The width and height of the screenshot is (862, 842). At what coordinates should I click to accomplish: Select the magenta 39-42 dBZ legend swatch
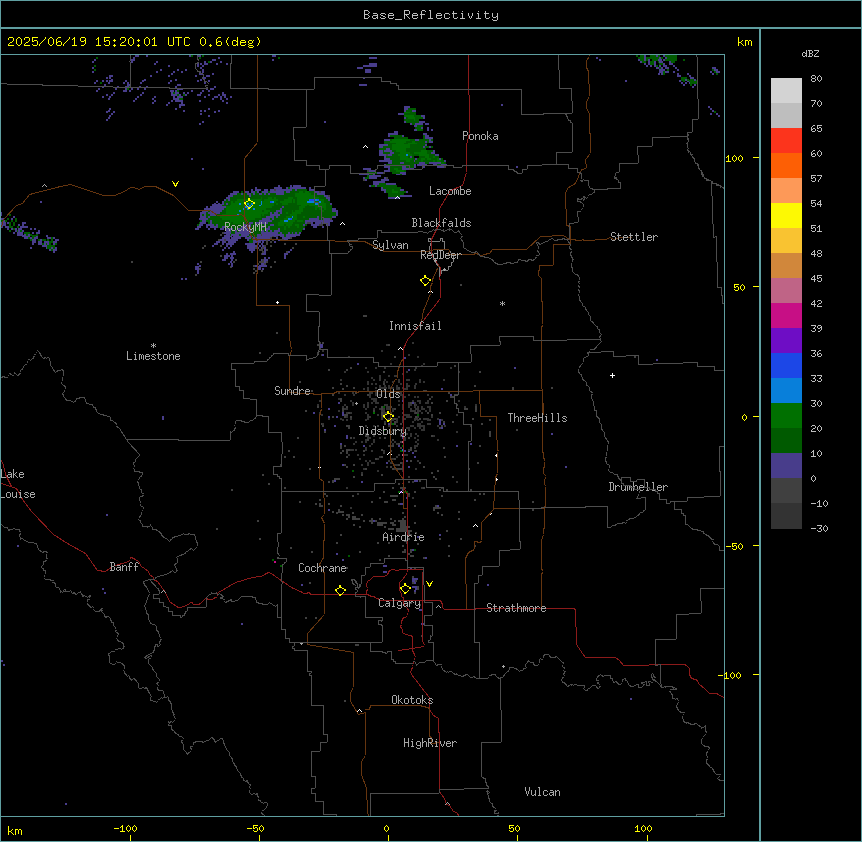point(786,315)
